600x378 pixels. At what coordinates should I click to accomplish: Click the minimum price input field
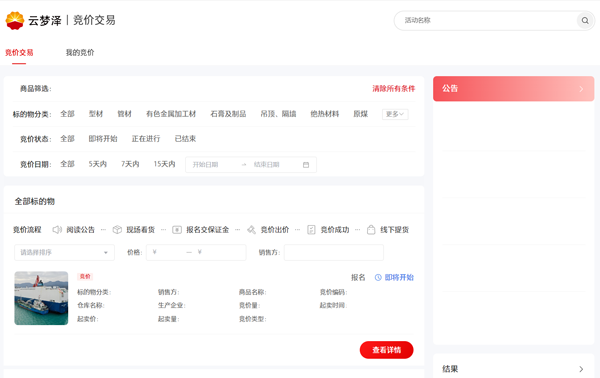click(166, 252)
